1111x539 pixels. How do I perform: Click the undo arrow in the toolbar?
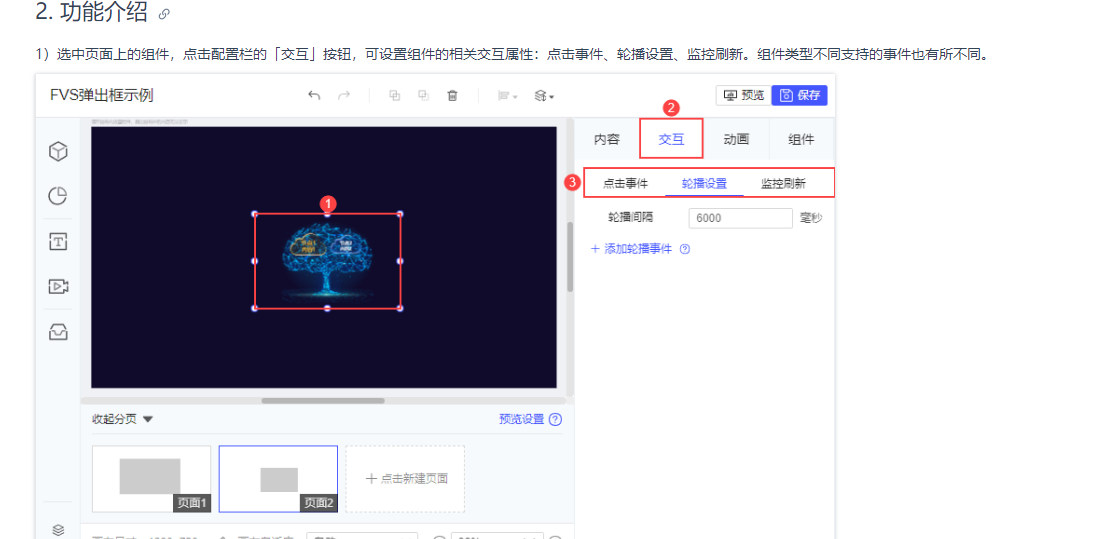[x=314, y=96]
